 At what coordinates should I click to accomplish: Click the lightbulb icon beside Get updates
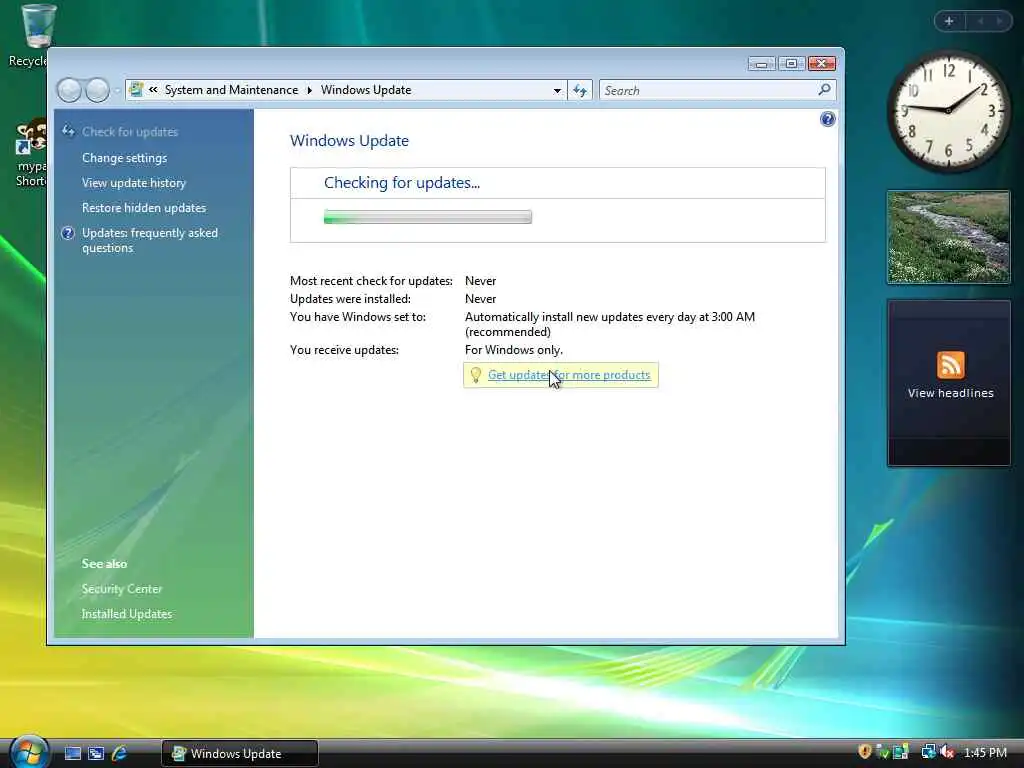coord(476,375)
